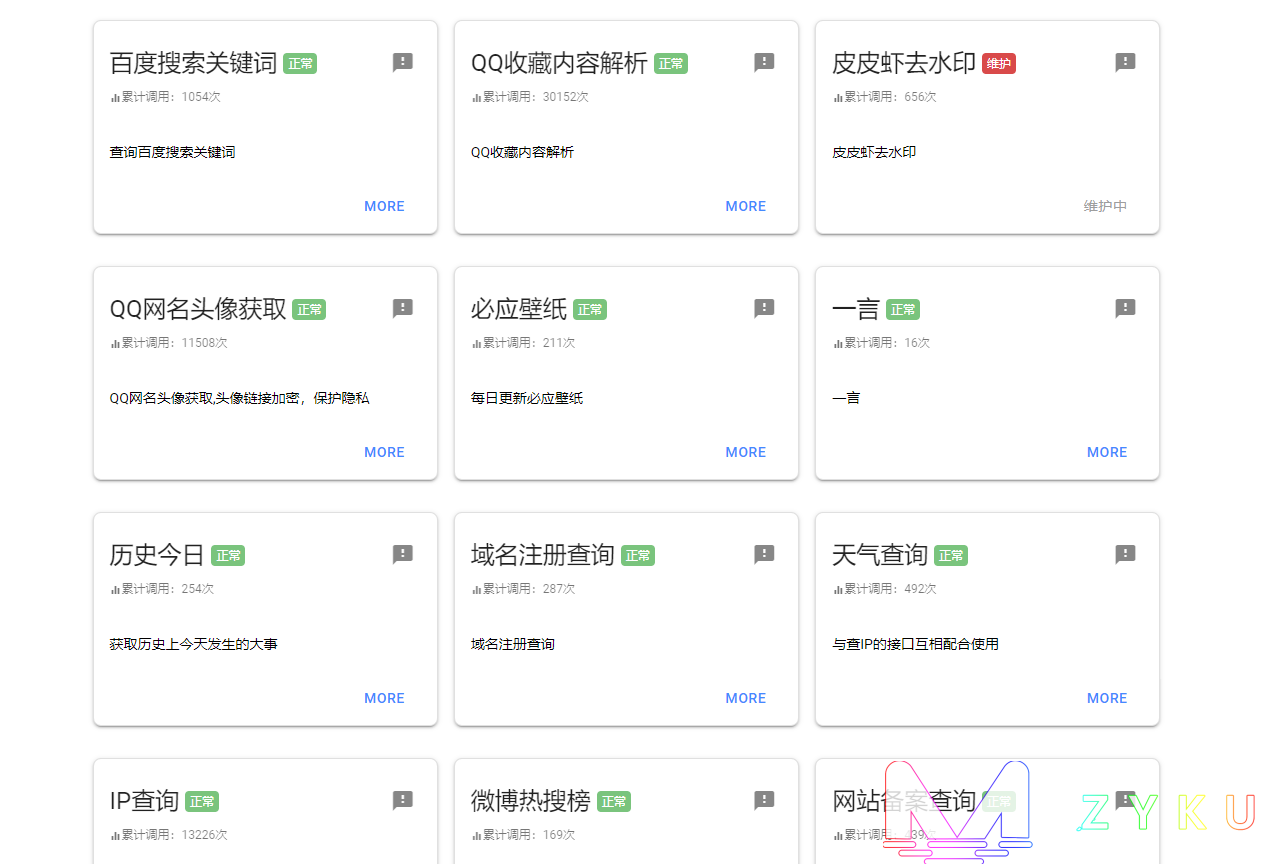Open MORE for 一言 API
The height and width of the screenshot is (864, 1261).
coord(1106,452)
